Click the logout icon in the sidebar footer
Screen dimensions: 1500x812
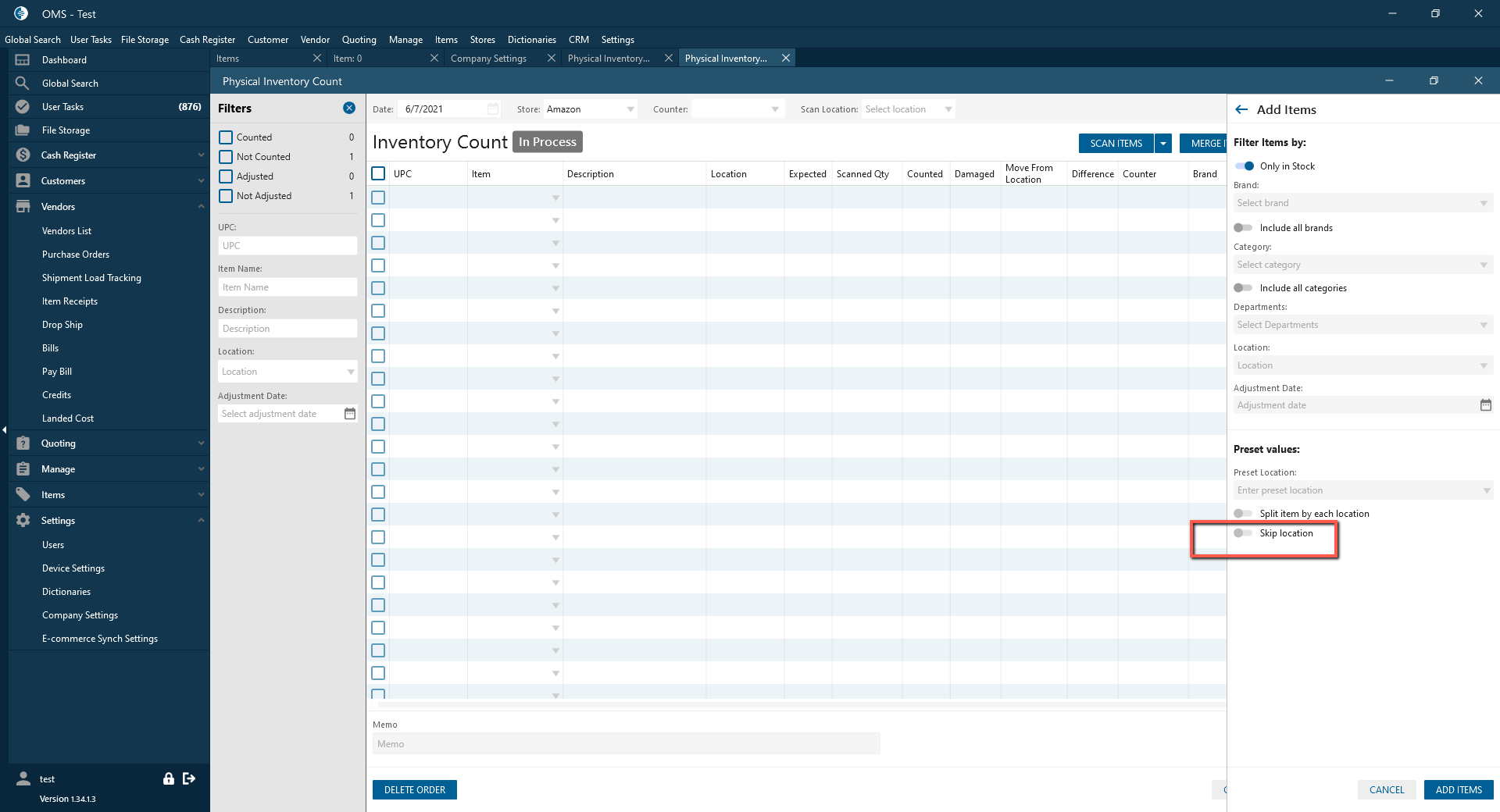tap(189, 778)
